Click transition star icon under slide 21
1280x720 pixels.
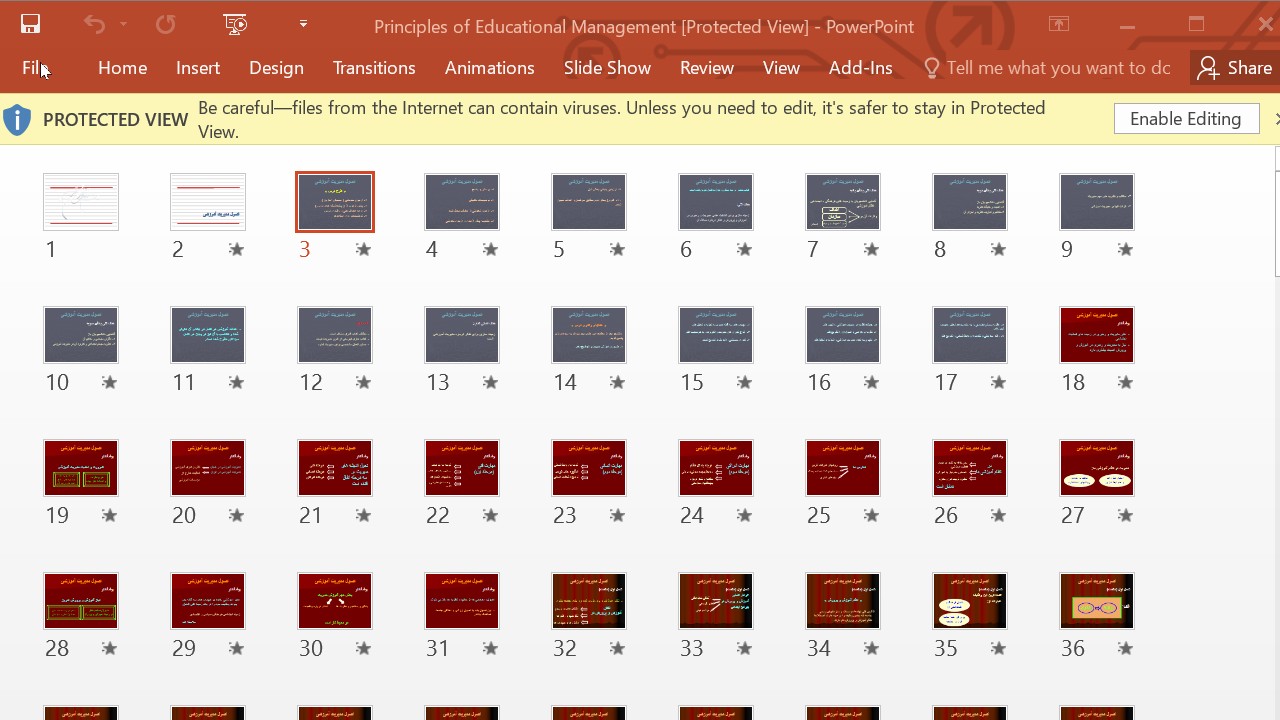point(363,515)
